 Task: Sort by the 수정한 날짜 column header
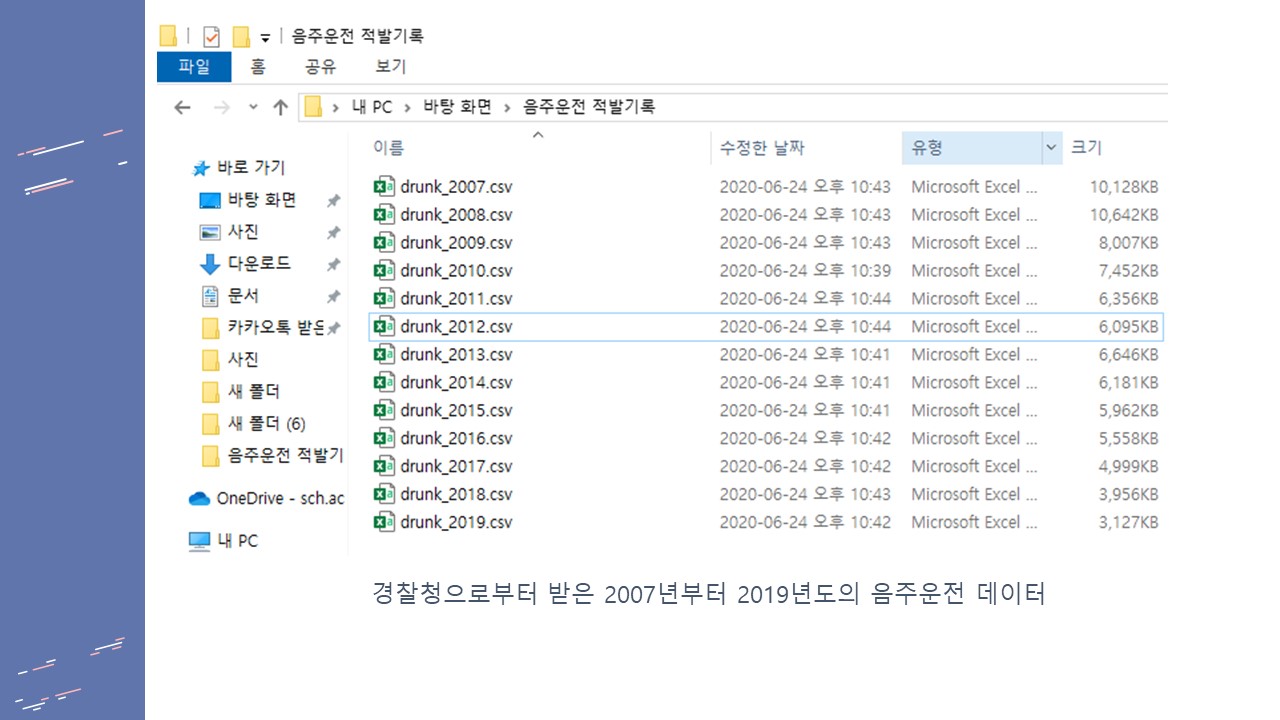tap(762, 148)
